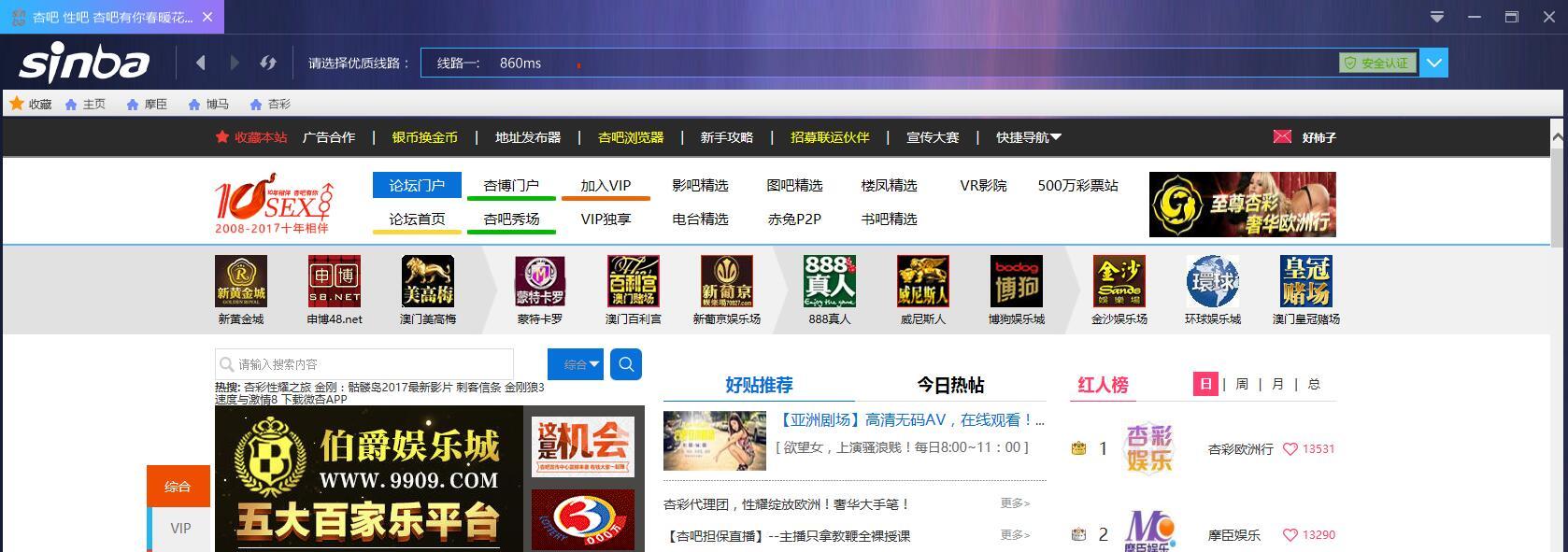1568x552 pixels.
Task: Click the 888真人 icon
Action: pyautogui.click(x=830, y=281)
